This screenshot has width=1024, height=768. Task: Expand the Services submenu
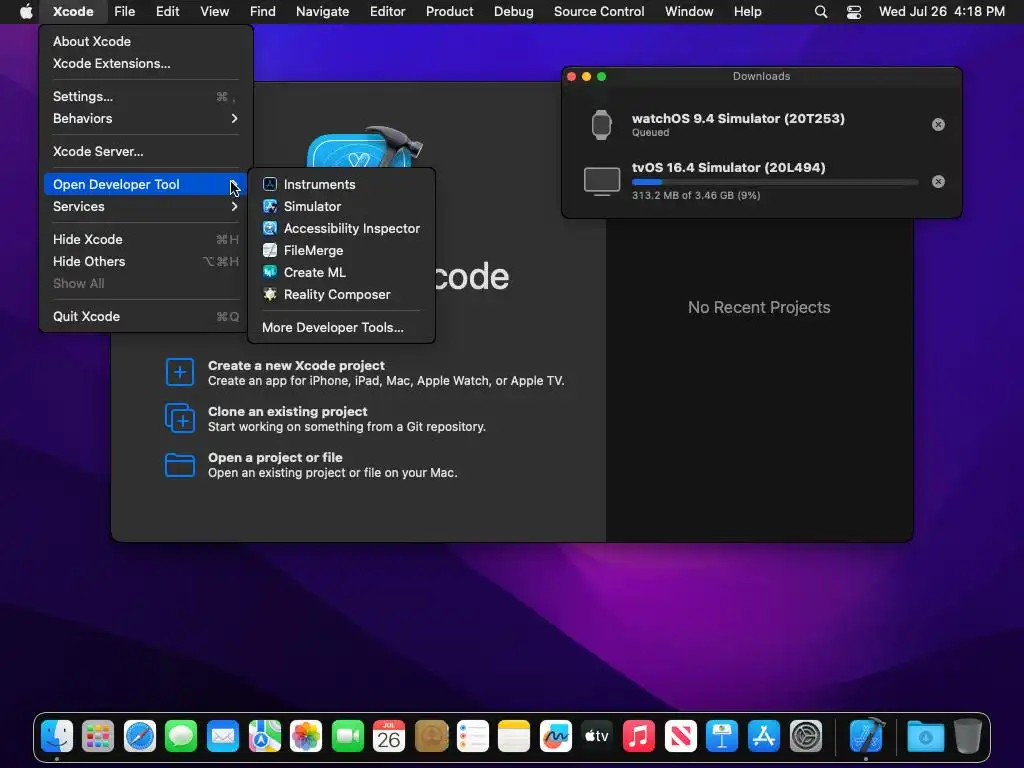tap(146, 206)
